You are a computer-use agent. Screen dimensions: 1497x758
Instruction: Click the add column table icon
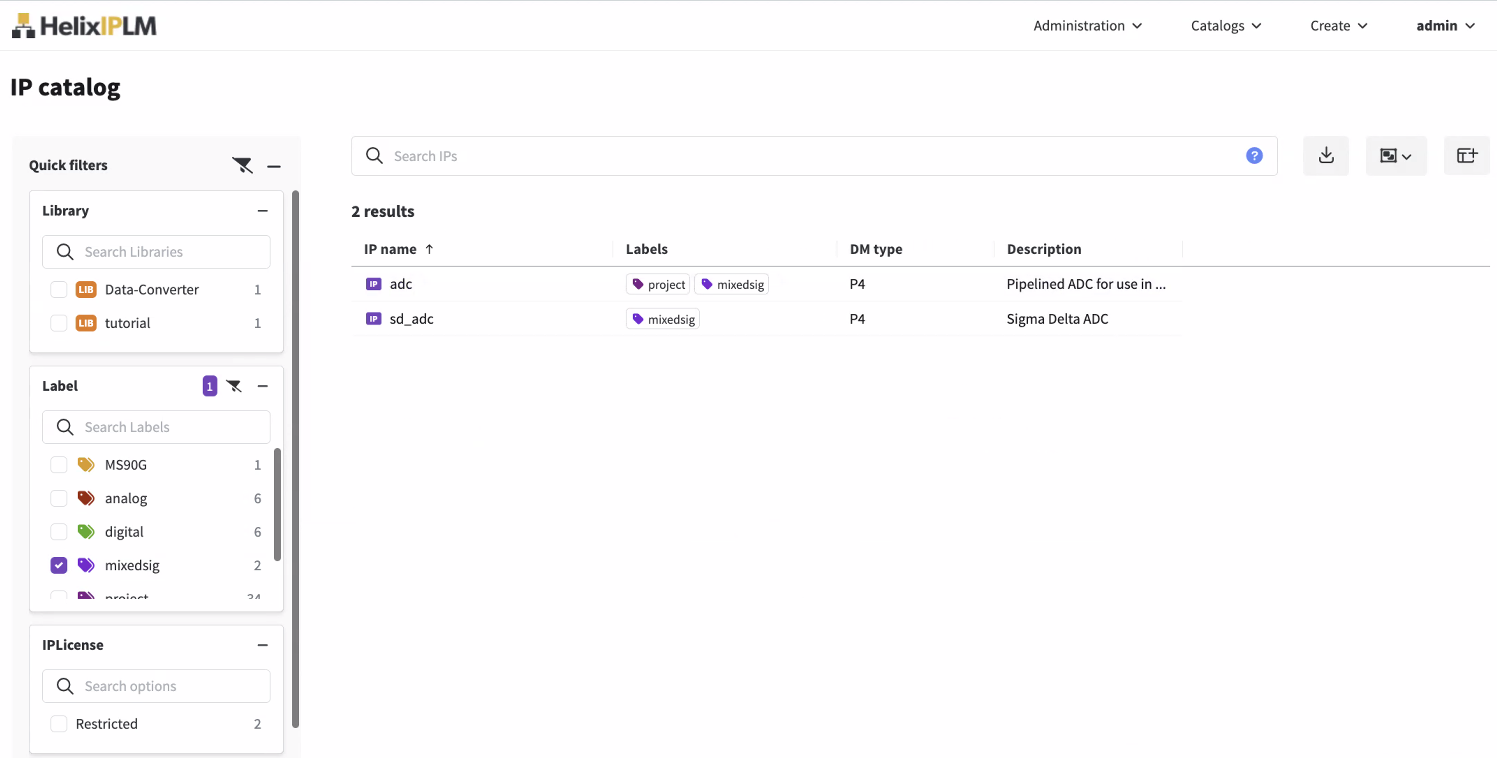[1466, 156]
